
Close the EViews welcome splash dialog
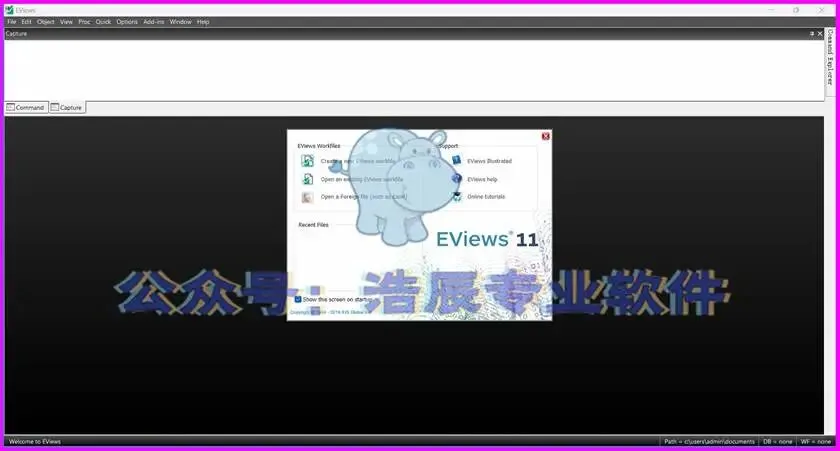pyautogui.click(x=545, y=137)
